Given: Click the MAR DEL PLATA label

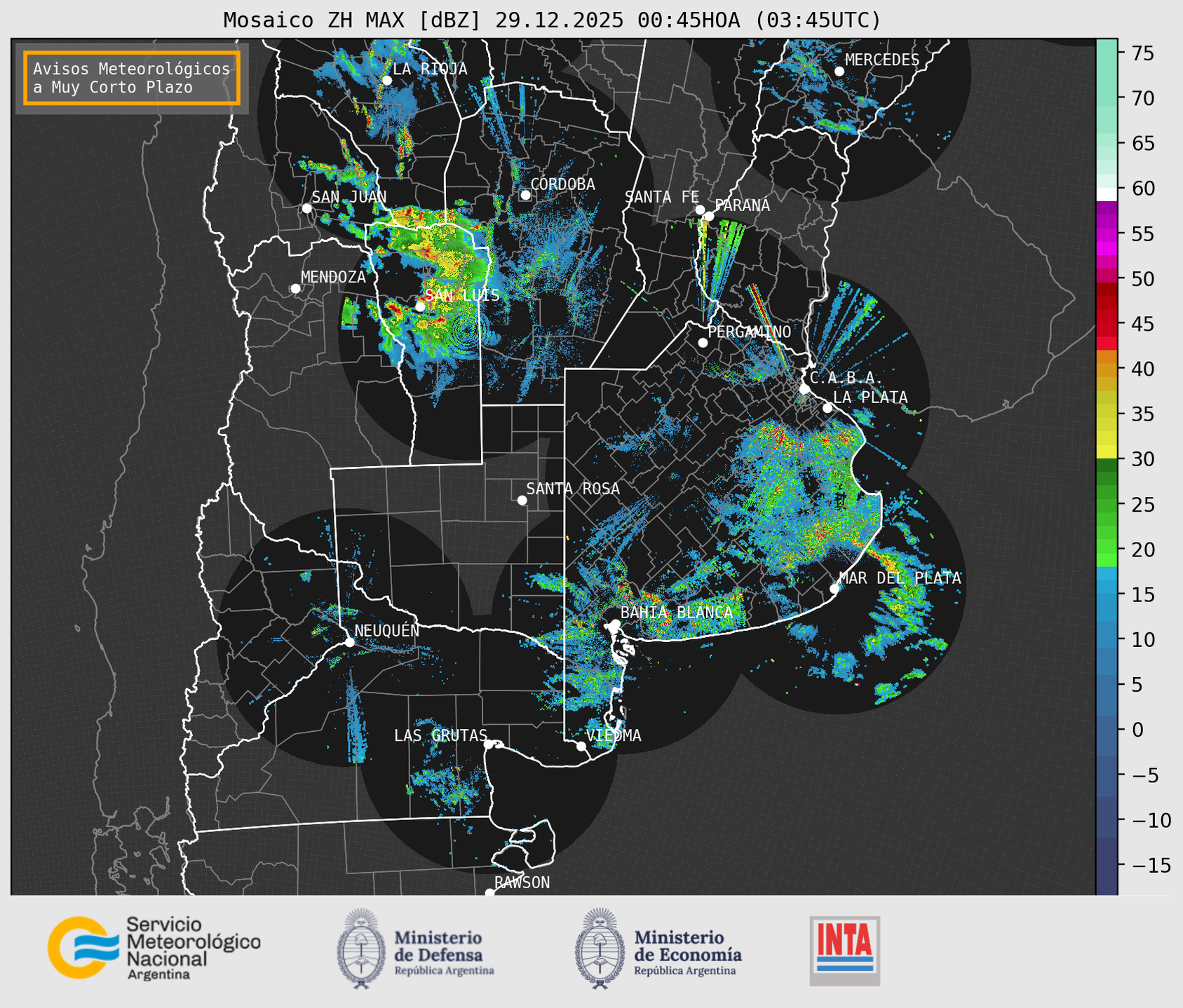Looking at the screenshot, I should tap(900, 578).
